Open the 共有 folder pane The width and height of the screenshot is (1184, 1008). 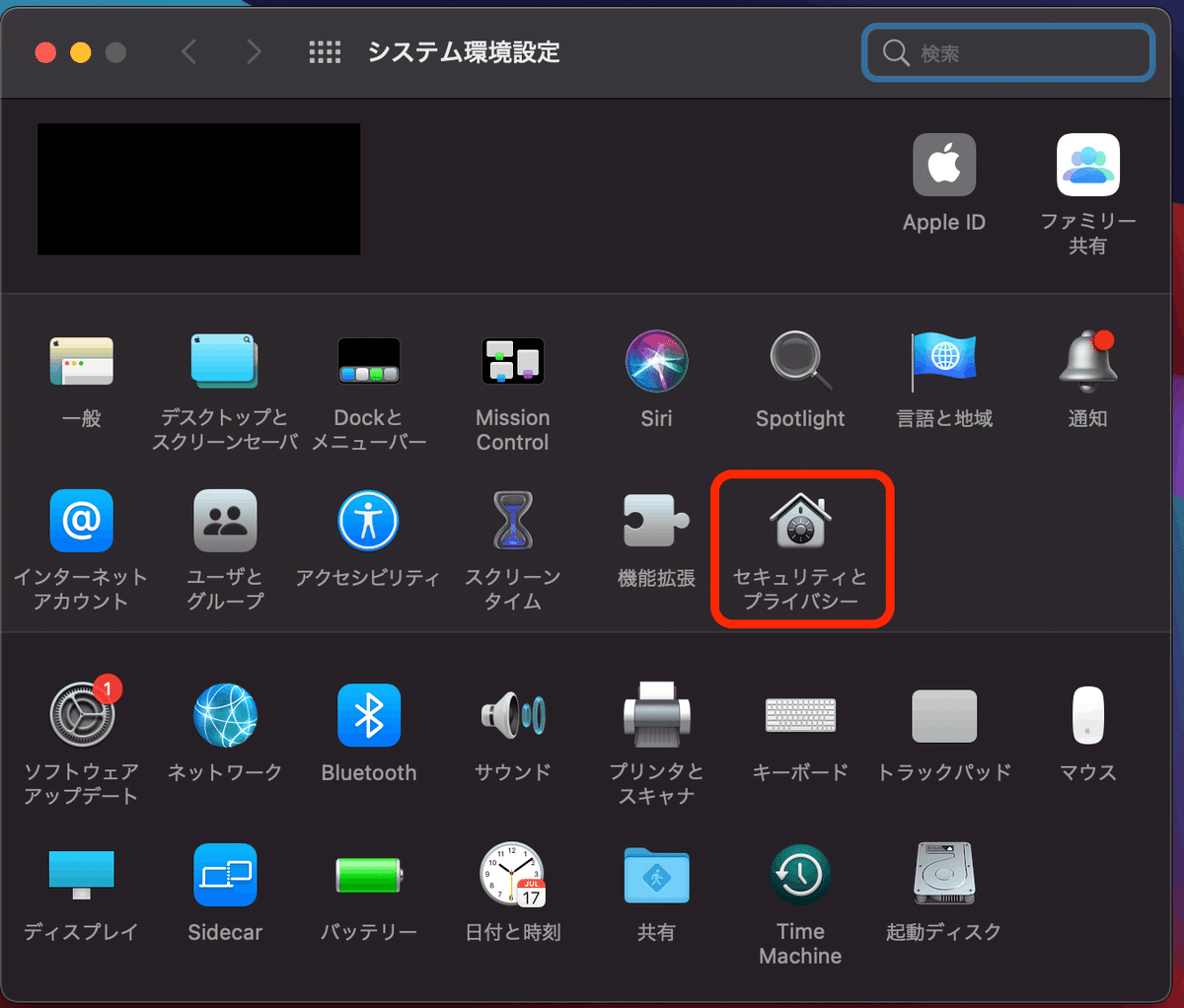pyautogui.click(x=656, y=875)
